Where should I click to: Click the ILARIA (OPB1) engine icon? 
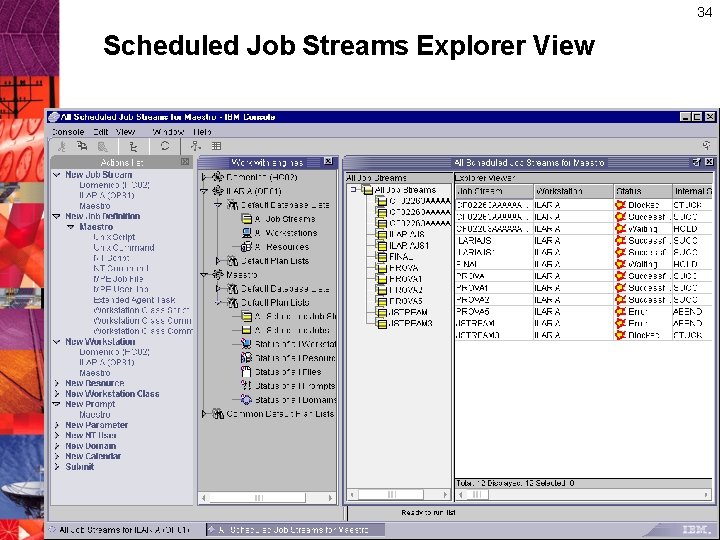click(x=218, y=191)
